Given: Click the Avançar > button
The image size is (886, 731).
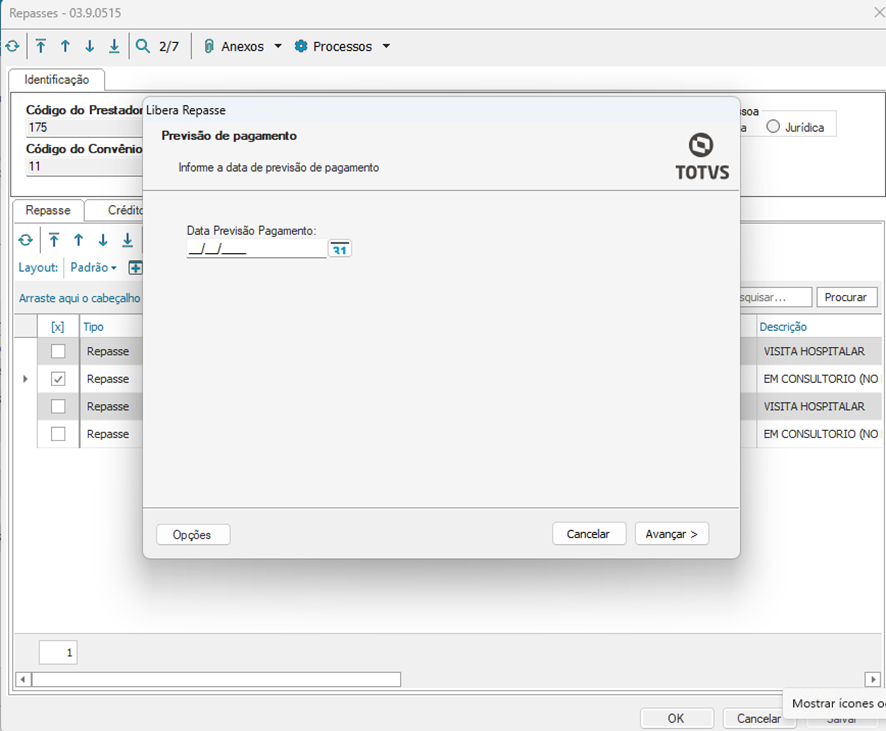Looking at the screenshot, I should (672, 534).
